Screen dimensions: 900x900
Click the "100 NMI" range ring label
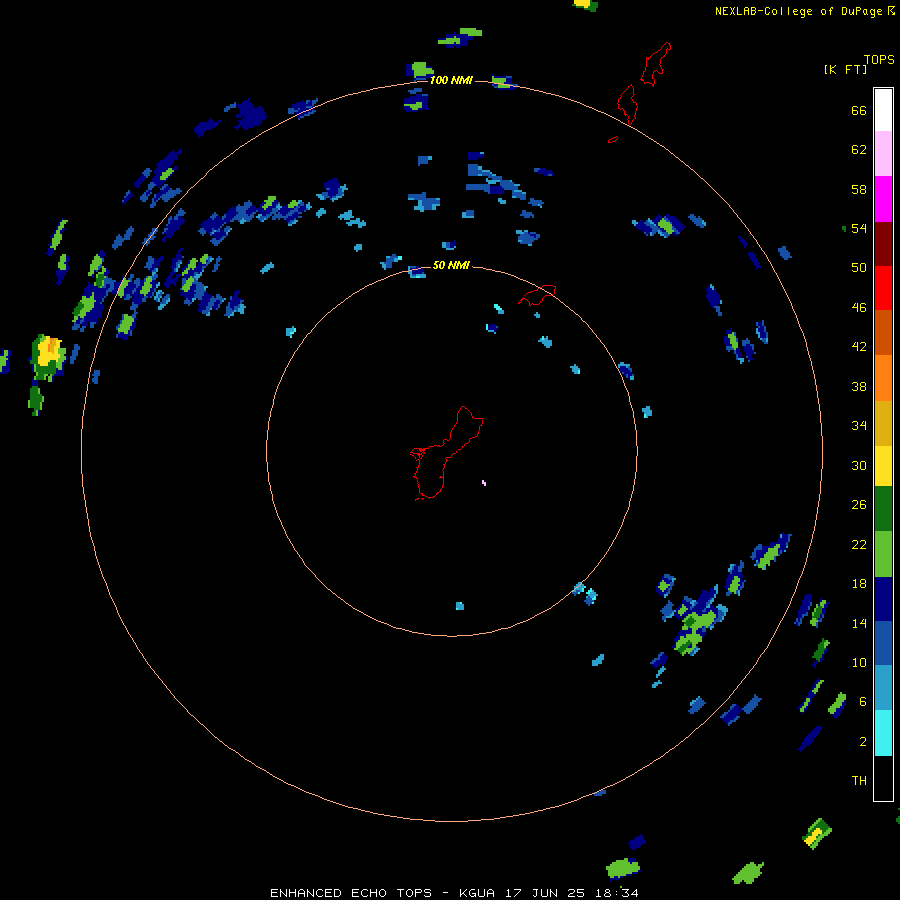point(451,80)
